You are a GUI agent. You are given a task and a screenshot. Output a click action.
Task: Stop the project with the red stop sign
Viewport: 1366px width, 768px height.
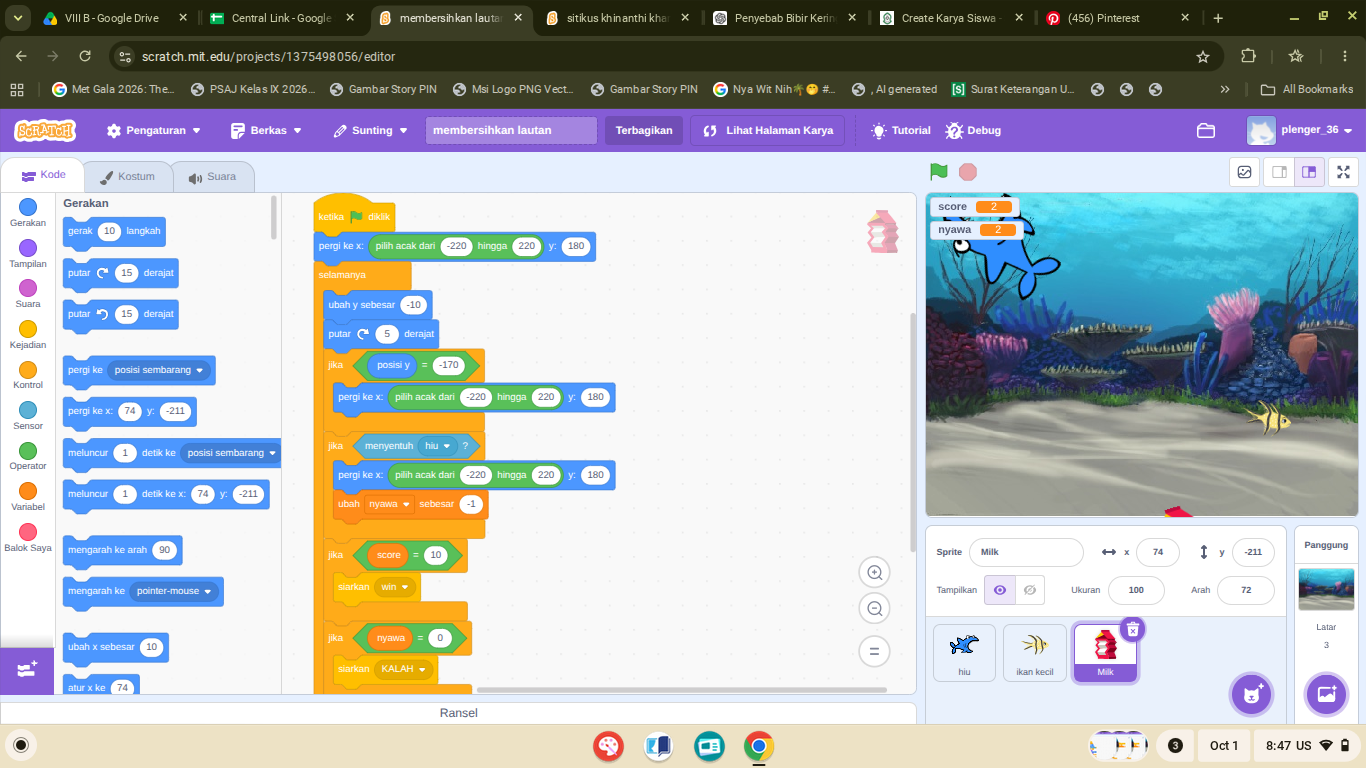click(x=968, y=172)
